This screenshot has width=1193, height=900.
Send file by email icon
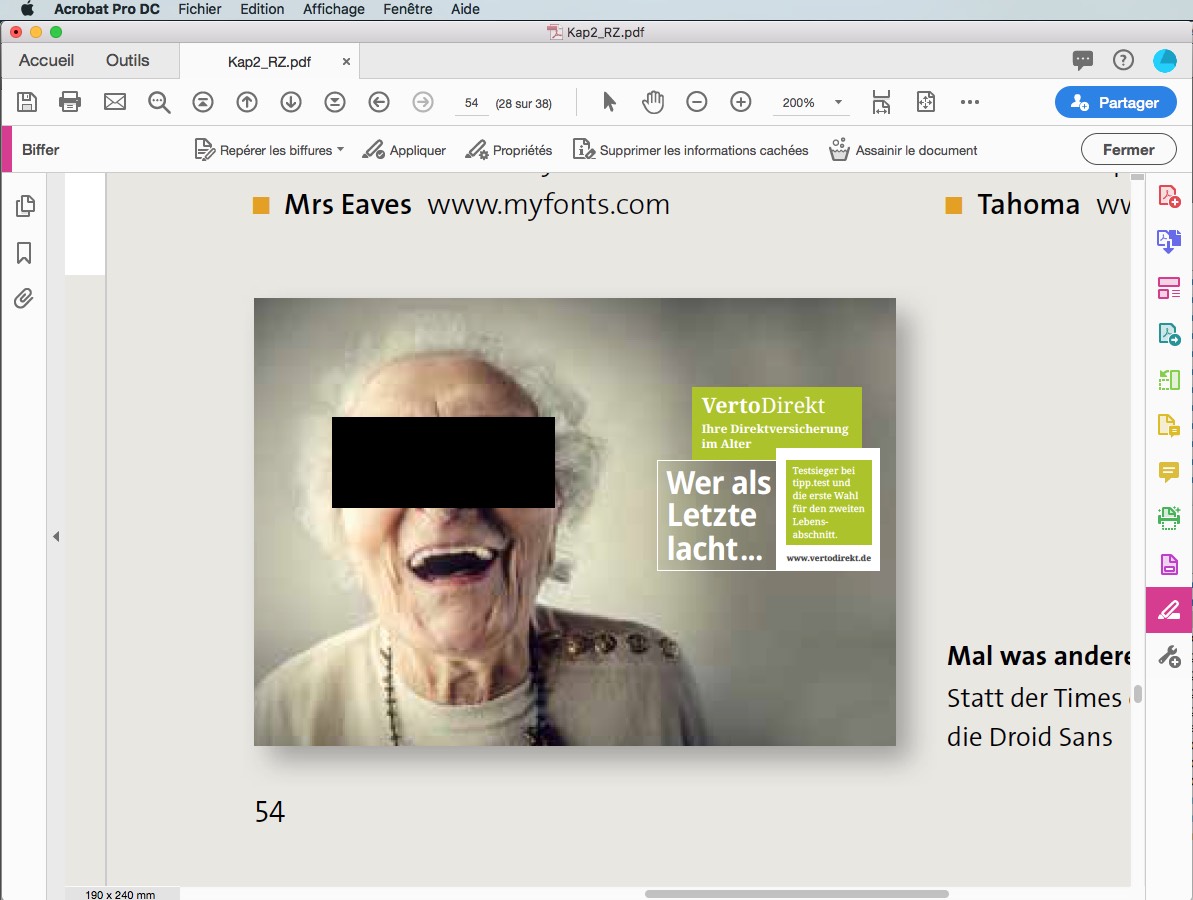pyautogui.click(x=115, y=102)
